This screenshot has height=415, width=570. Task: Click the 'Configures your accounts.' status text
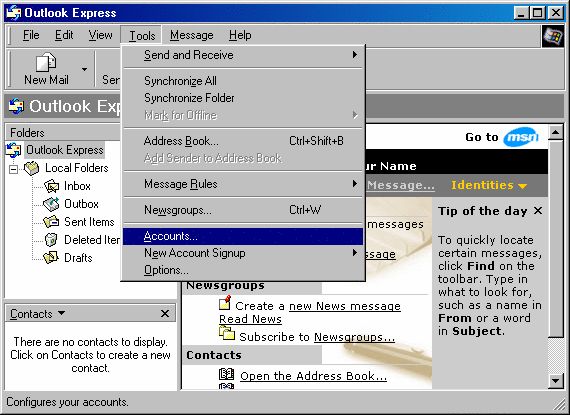tap(67, 402)
